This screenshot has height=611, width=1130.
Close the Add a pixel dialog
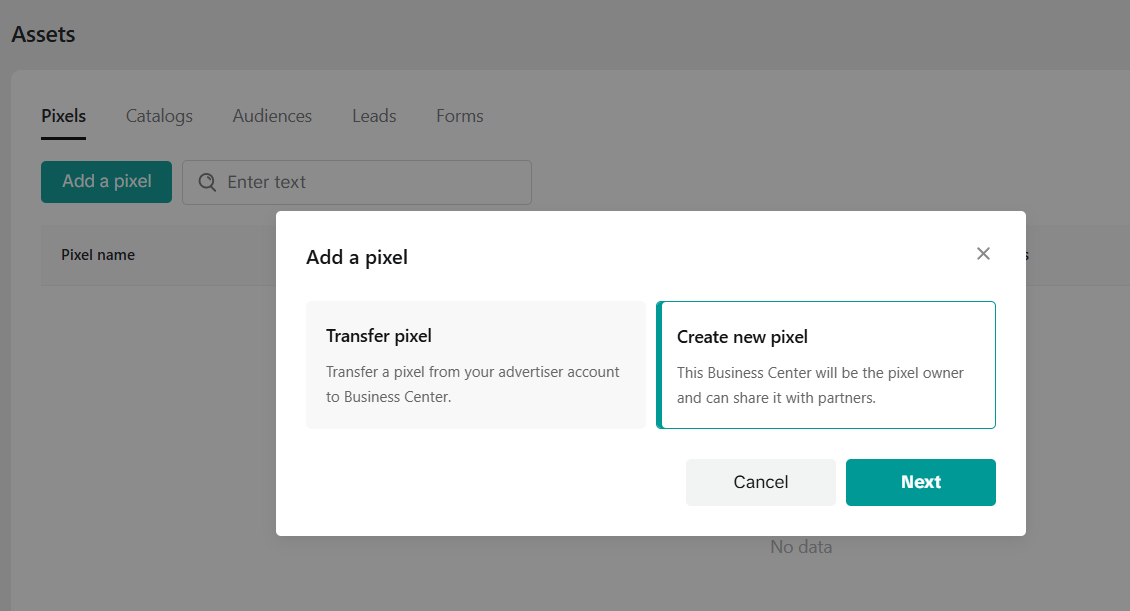click(x=983, y=254)
